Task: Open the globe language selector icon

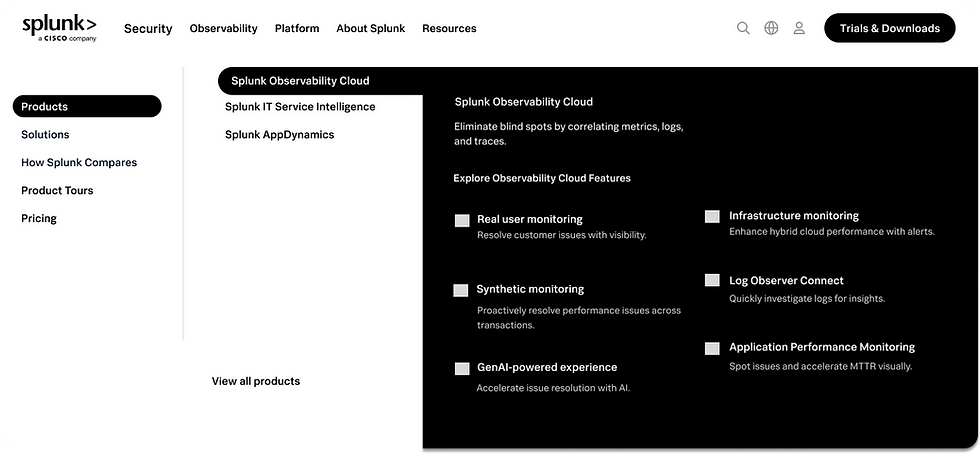Action: [x=771, y=28]
